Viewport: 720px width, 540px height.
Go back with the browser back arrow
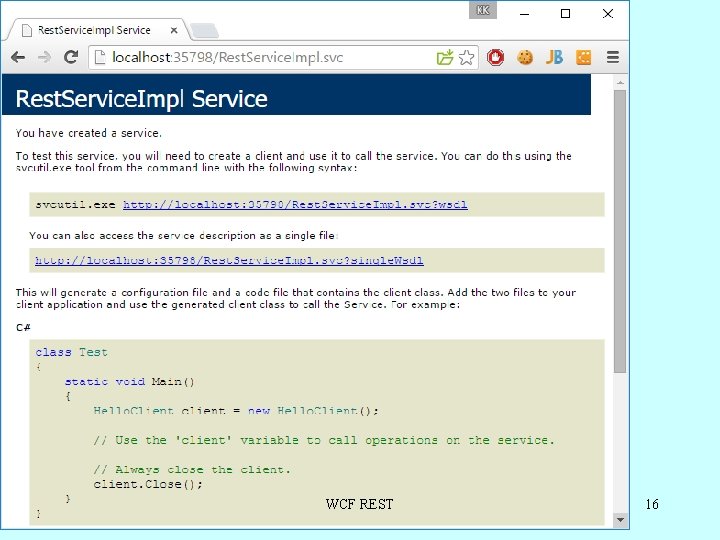[x=18, y=57]
